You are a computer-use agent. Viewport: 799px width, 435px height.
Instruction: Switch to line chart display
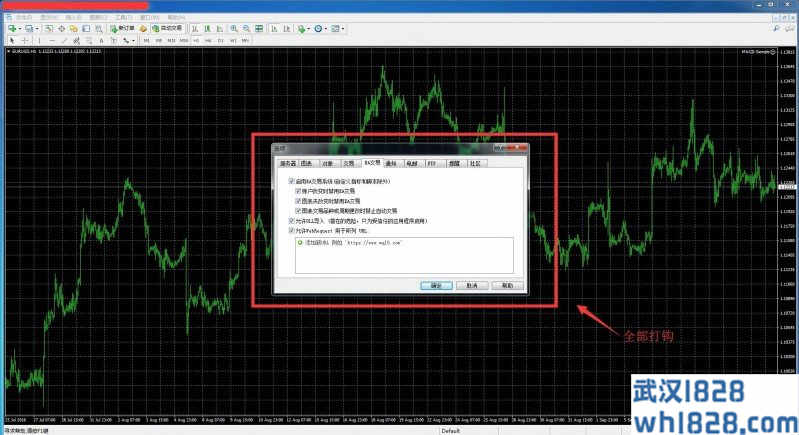click(220, 29)
